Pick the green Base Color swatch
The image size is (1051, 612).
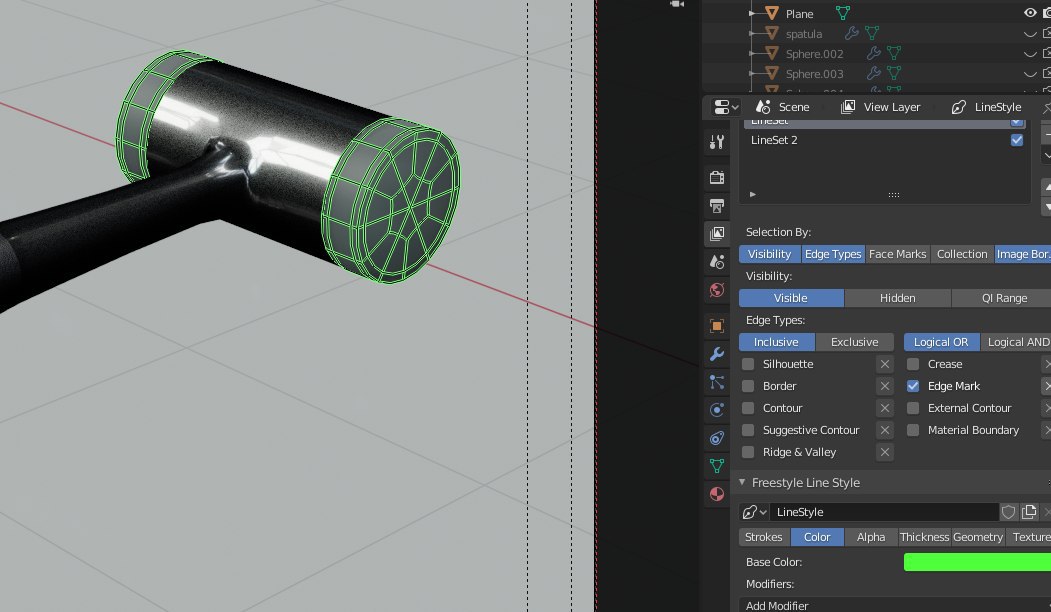click(977, 562)
